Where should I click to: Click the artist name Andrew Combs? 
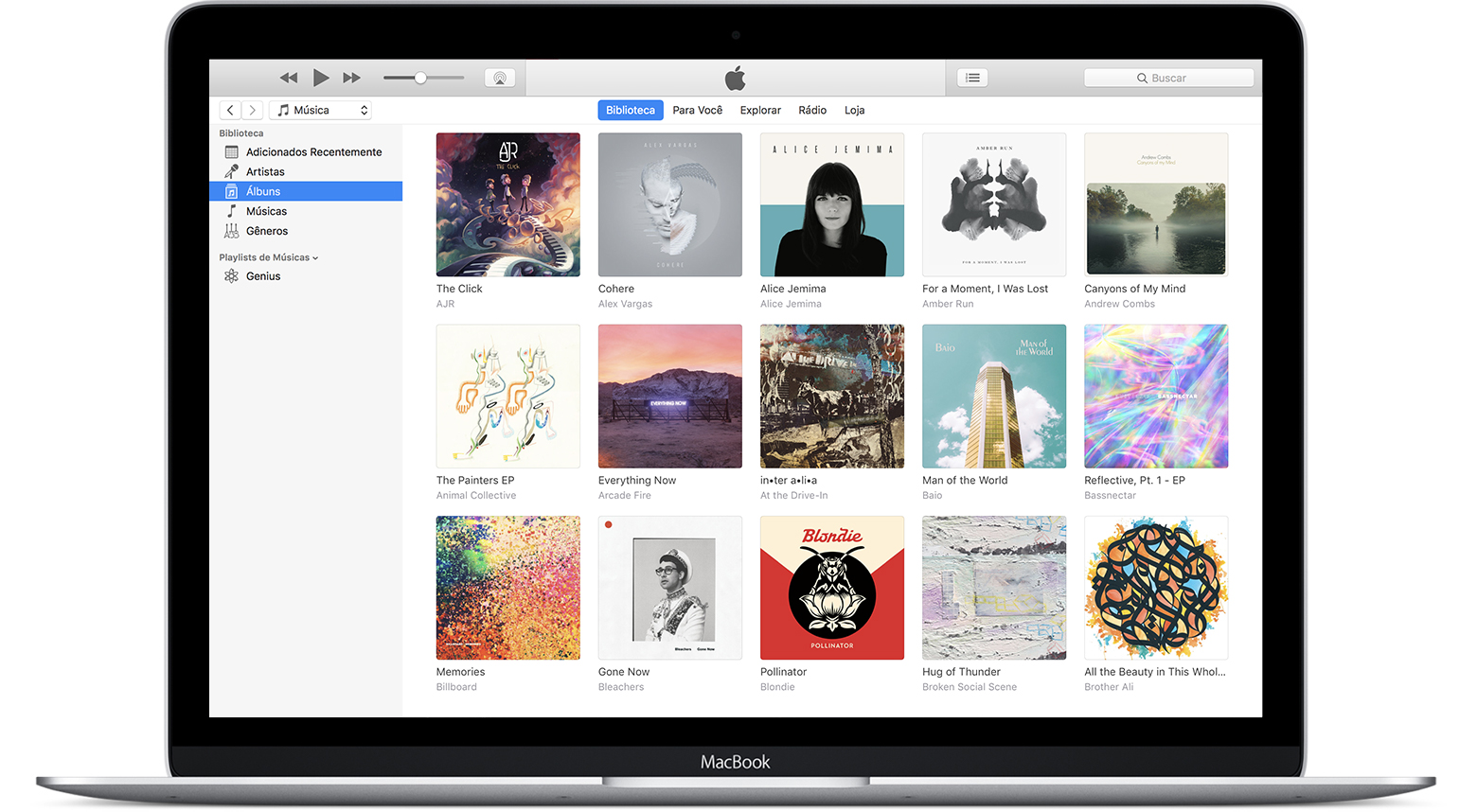pyautogui.click(x=1119, y=304)
